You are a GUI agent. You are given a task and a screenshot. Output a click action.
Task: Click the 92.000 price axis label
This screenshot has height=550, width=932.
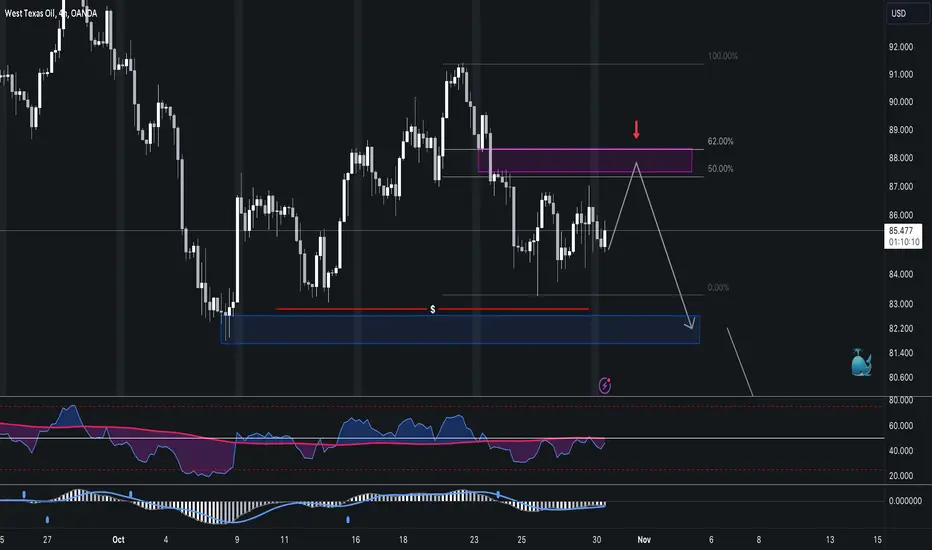(x=901, y=47)
